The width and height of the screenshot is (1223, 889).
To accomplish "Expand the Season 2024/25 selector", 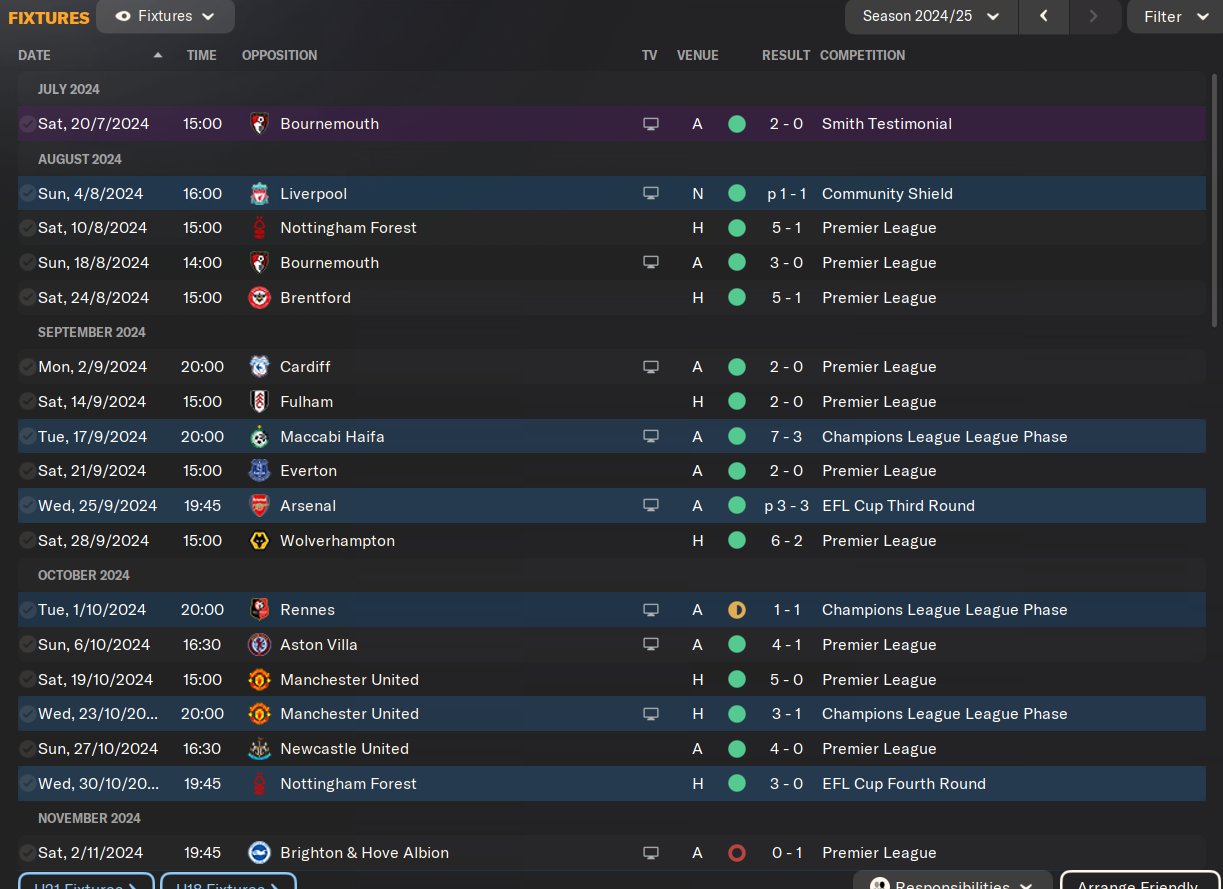I will coord(931,17).
